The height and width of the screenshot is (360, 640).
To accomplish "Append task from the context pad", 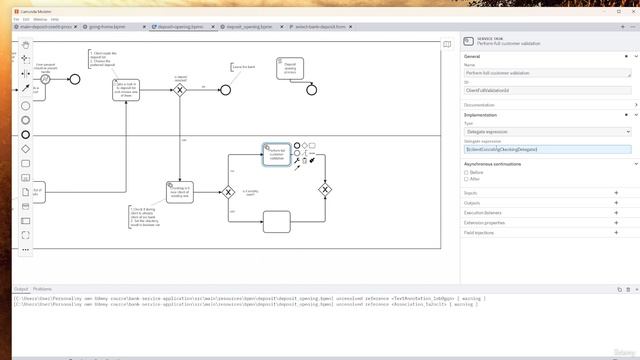I will point(312,145).
